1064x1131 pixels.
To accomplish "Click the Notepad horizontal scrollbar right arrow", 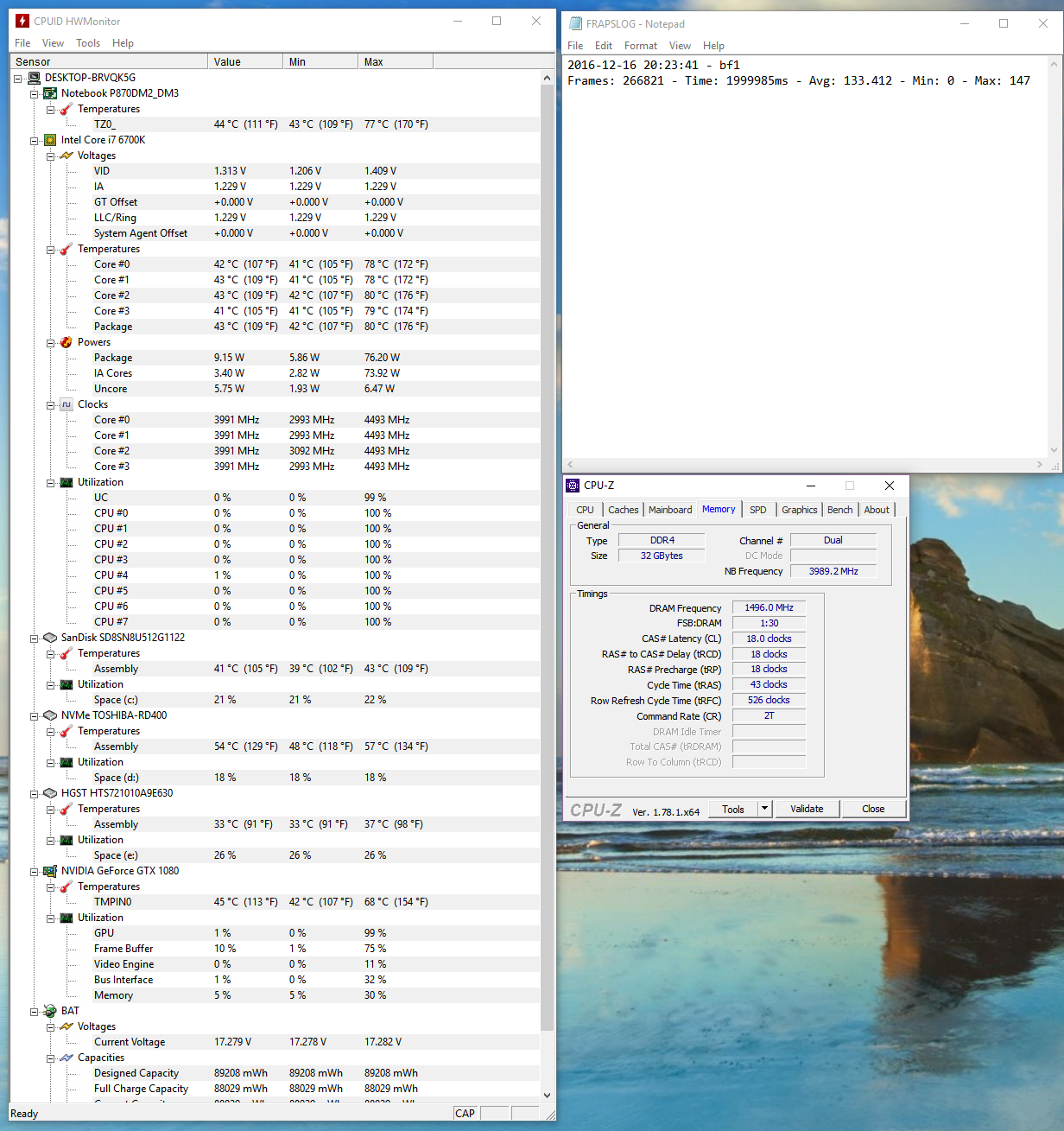I will pos(1039,465).
